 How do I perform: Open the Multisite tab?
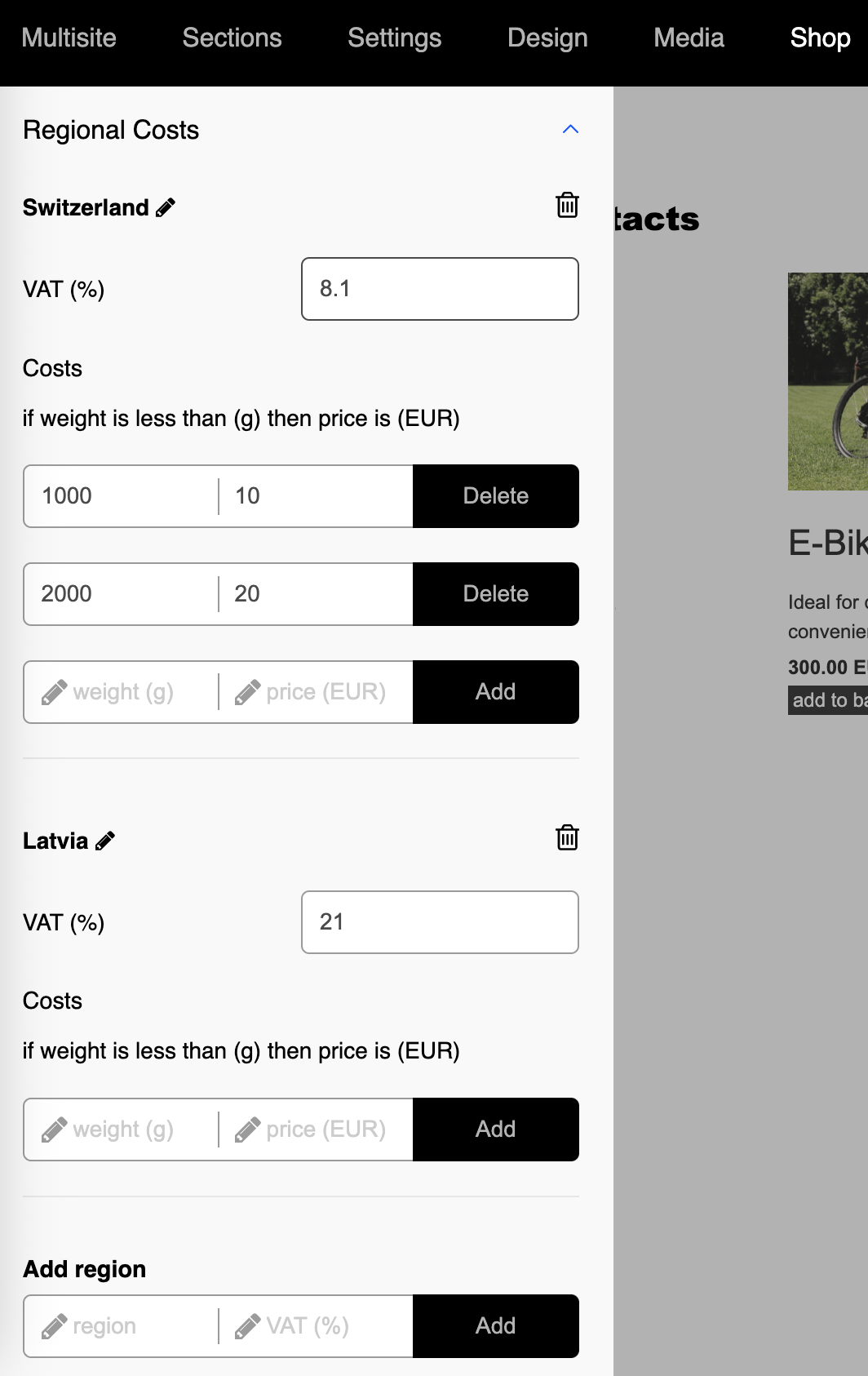tap(69, 38)
